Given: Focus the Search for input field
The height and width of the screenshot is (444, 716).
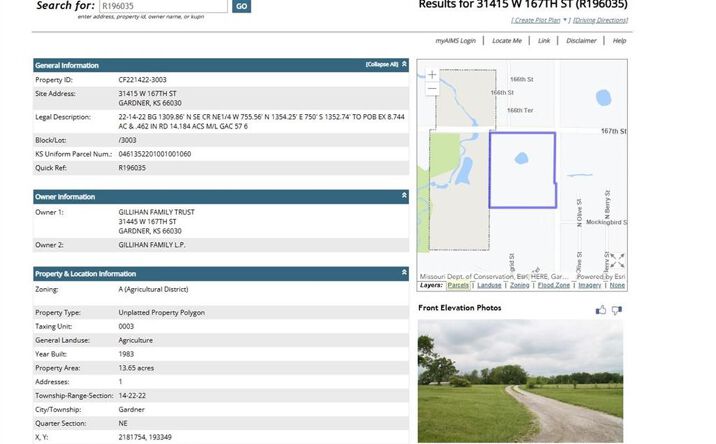Looking at the screenshot, I should 163,6.
